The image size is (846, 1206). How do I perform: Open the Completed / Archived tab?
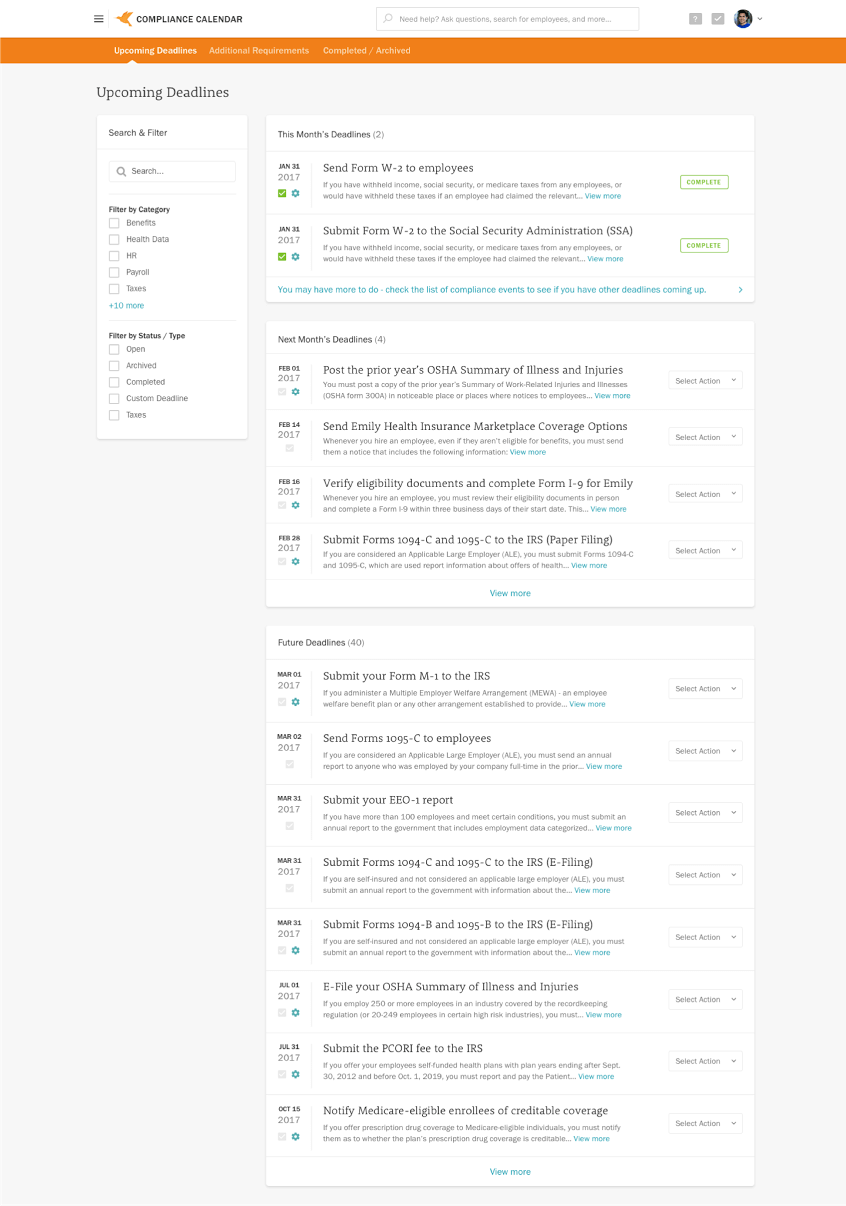(366, 50)
